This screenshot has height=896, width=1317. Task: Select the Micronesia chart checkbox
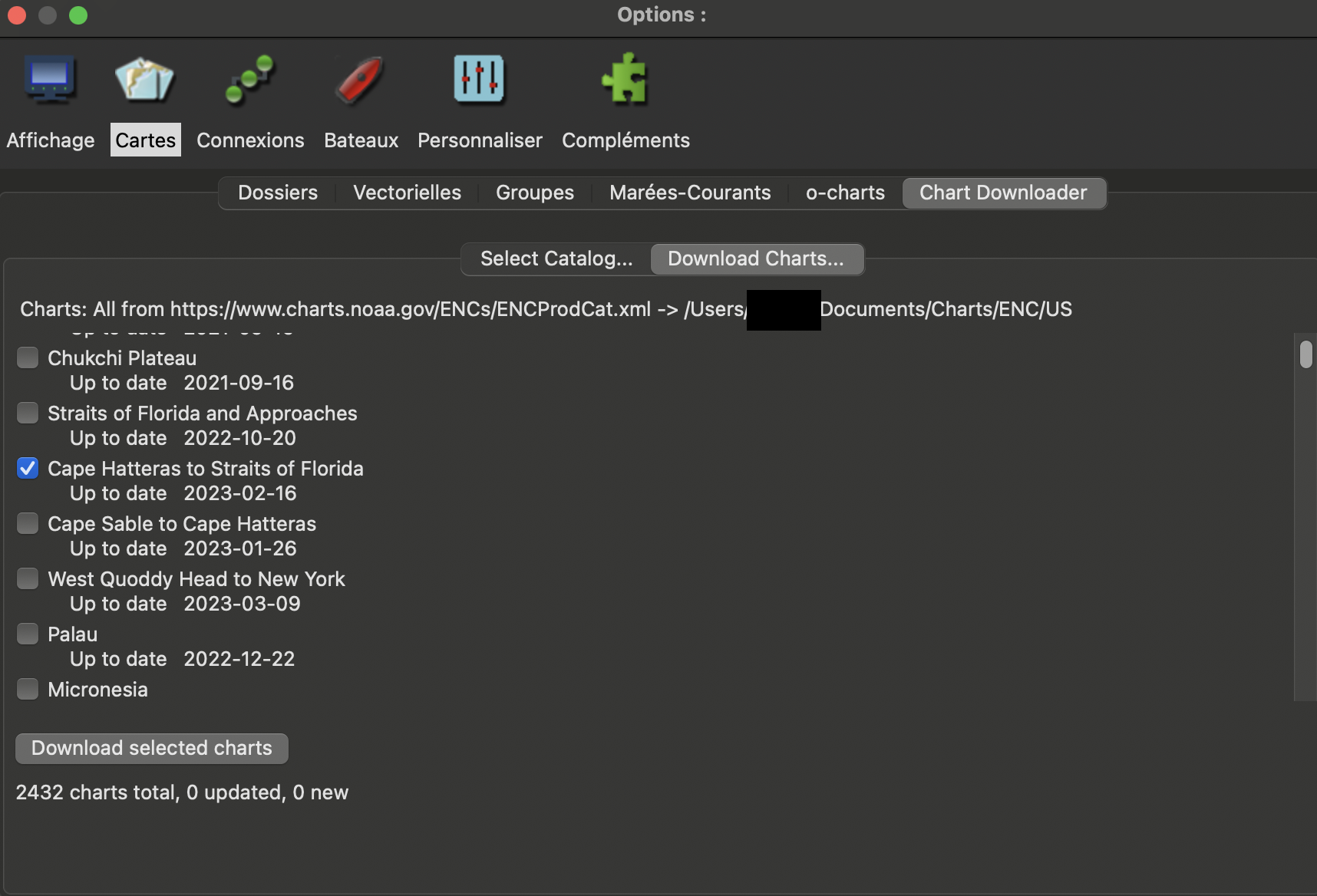[x=28, y=689]
